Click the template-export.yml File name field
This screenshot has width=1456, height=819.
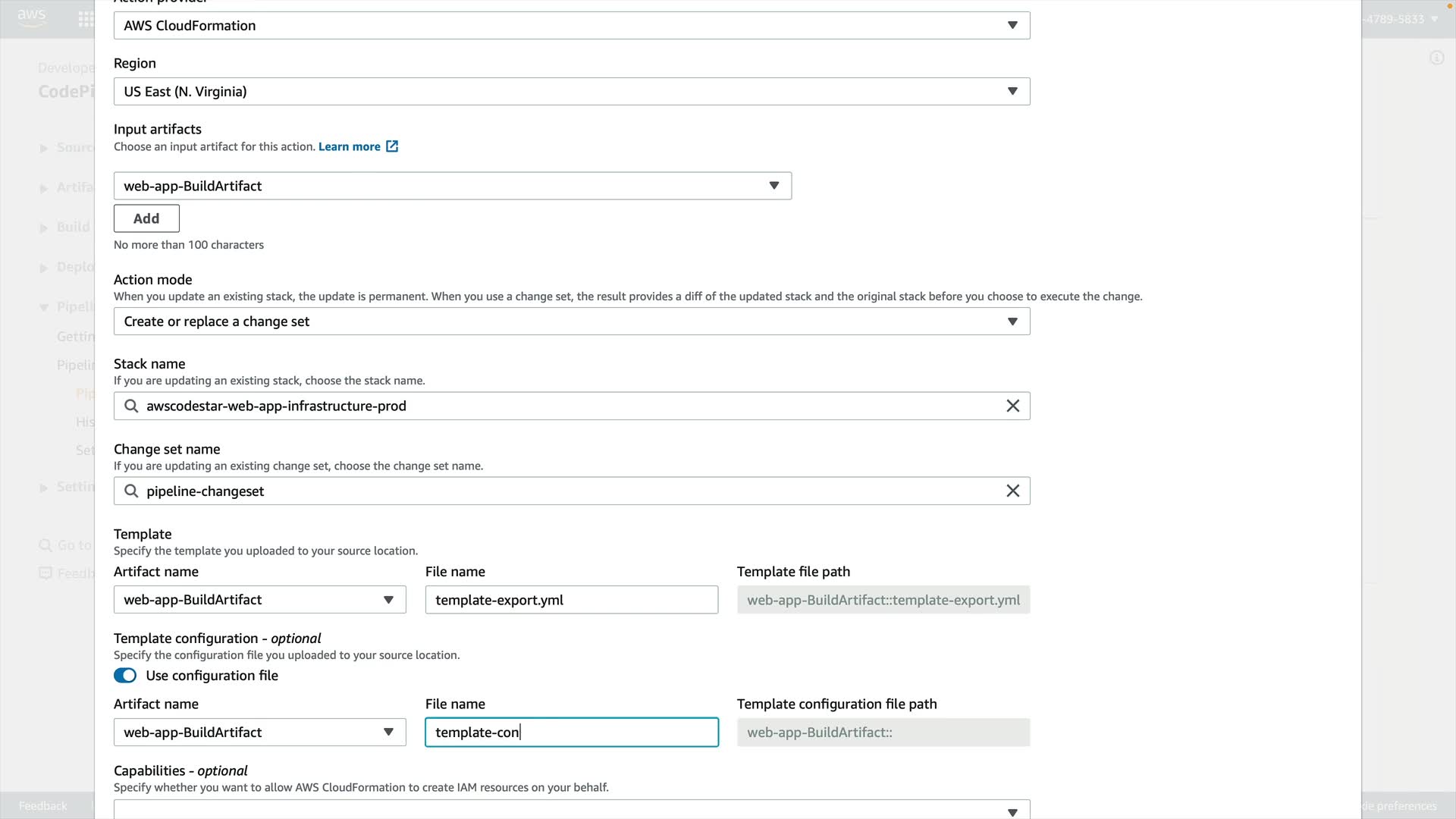tap(571, 599)
